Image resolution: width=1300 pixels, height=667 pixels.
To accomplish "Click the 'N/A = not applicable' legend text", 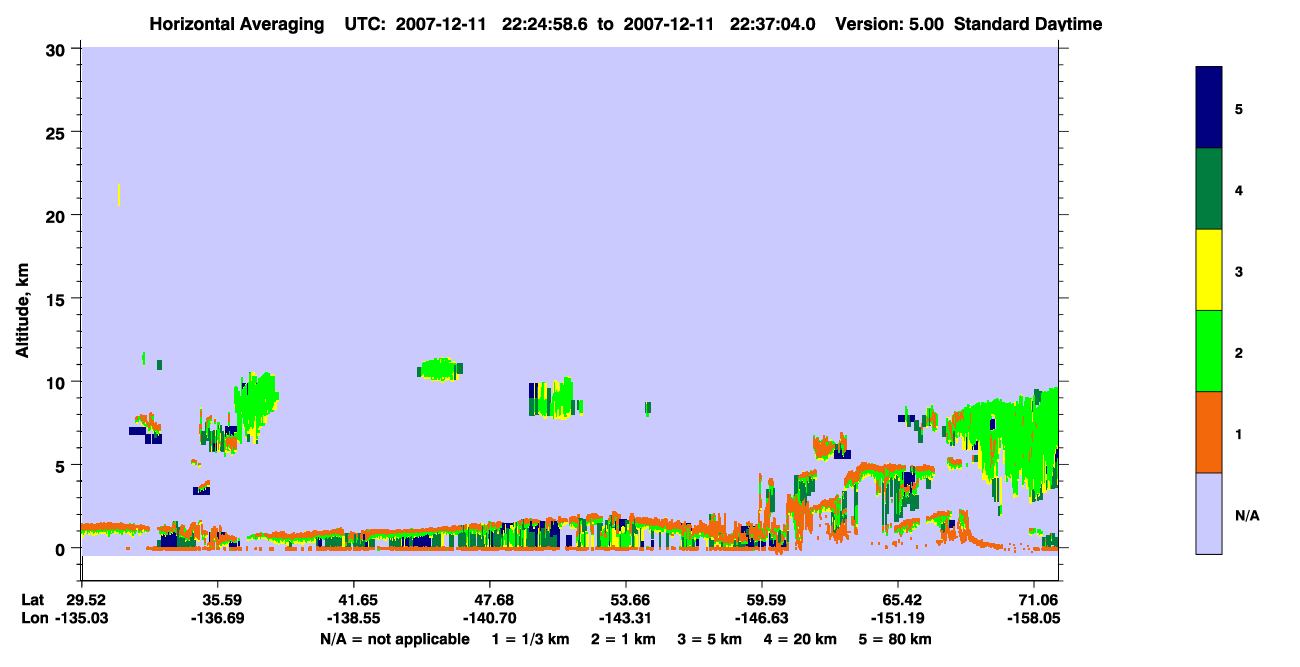I will (394, 639).
